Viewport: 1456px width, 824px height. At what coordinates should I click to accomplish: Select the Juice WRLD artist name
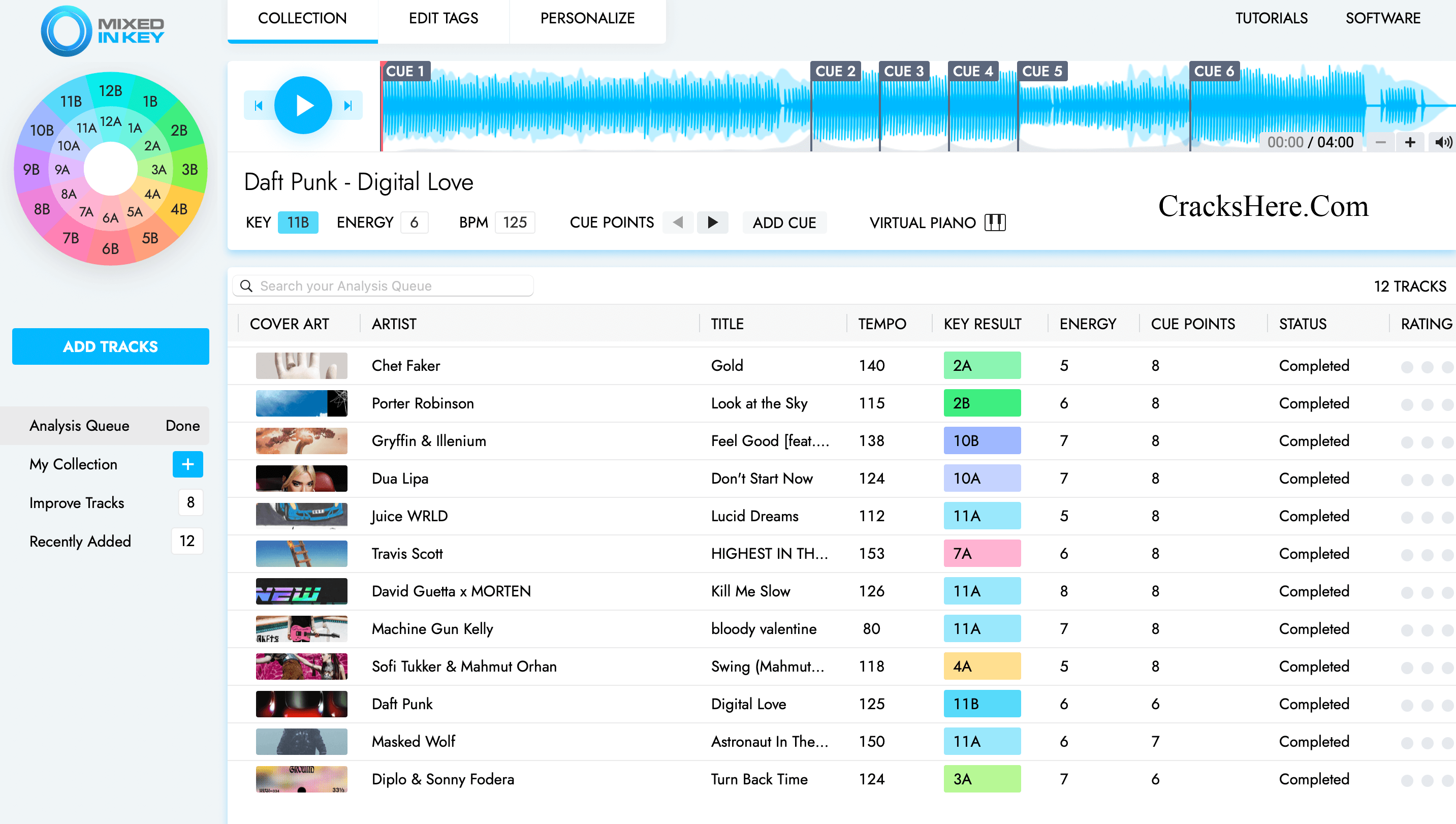coord(409,516)
